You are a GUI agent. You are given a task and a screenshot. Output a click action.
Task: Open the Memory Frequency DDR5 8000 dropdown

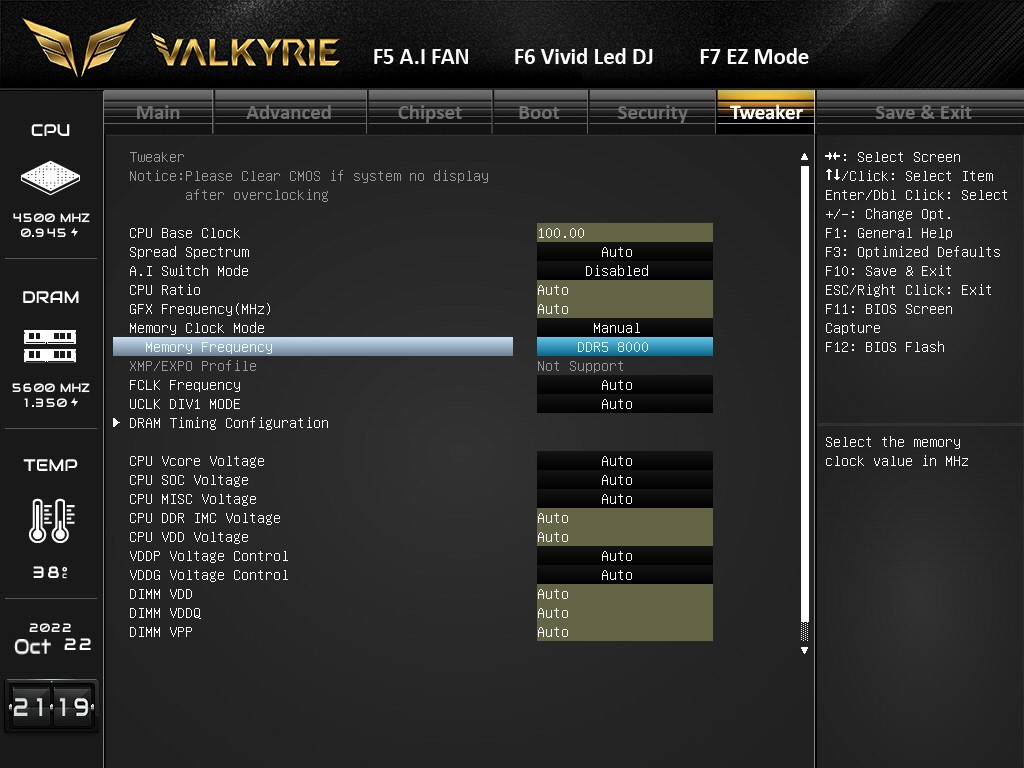click(624, 347)
